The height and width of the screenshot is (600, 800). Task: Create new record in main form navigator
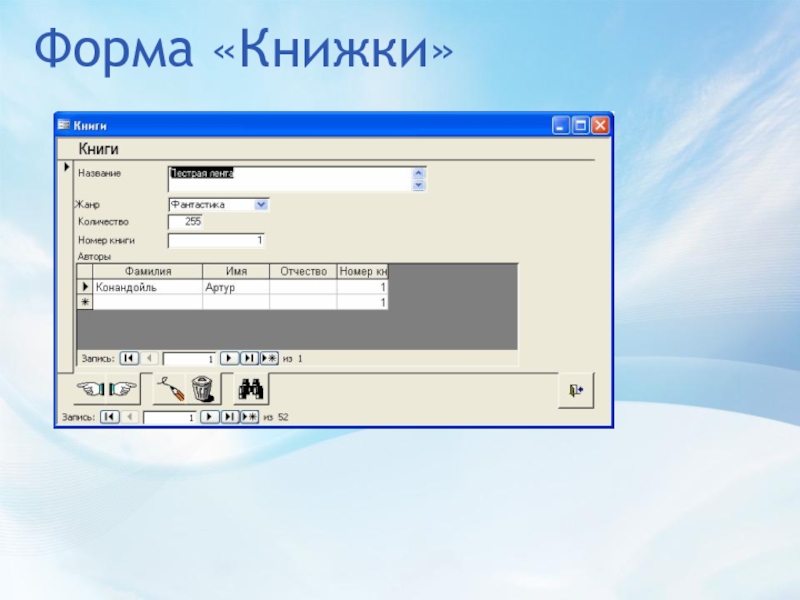(250, 417)
